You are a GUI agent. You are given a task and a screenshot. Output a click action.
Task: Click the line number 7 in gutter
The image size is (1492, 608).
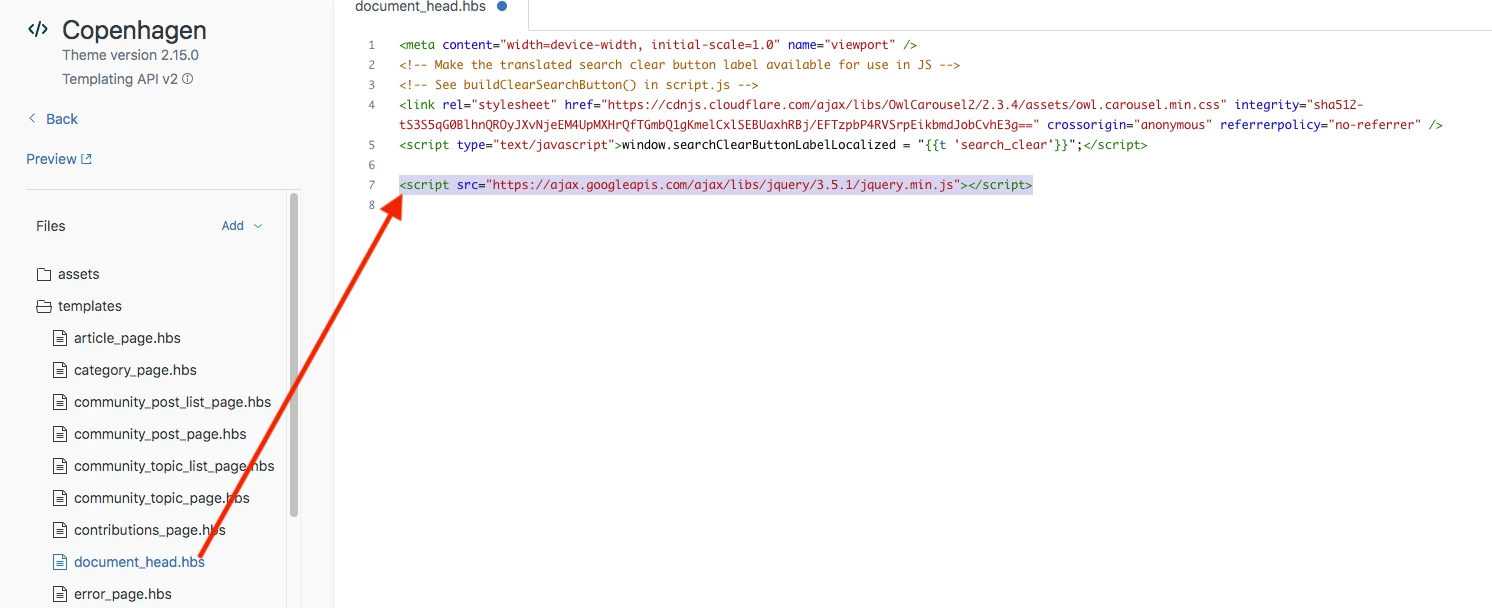(x=372, y=185)
